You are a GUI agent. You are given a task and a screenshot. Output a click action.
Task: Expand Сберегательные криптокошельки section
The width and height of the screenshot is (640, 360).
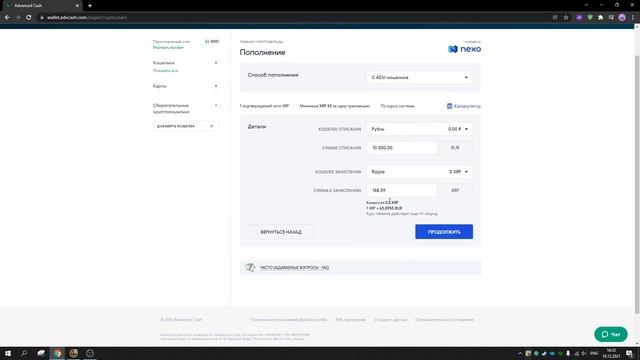point(216,106)
